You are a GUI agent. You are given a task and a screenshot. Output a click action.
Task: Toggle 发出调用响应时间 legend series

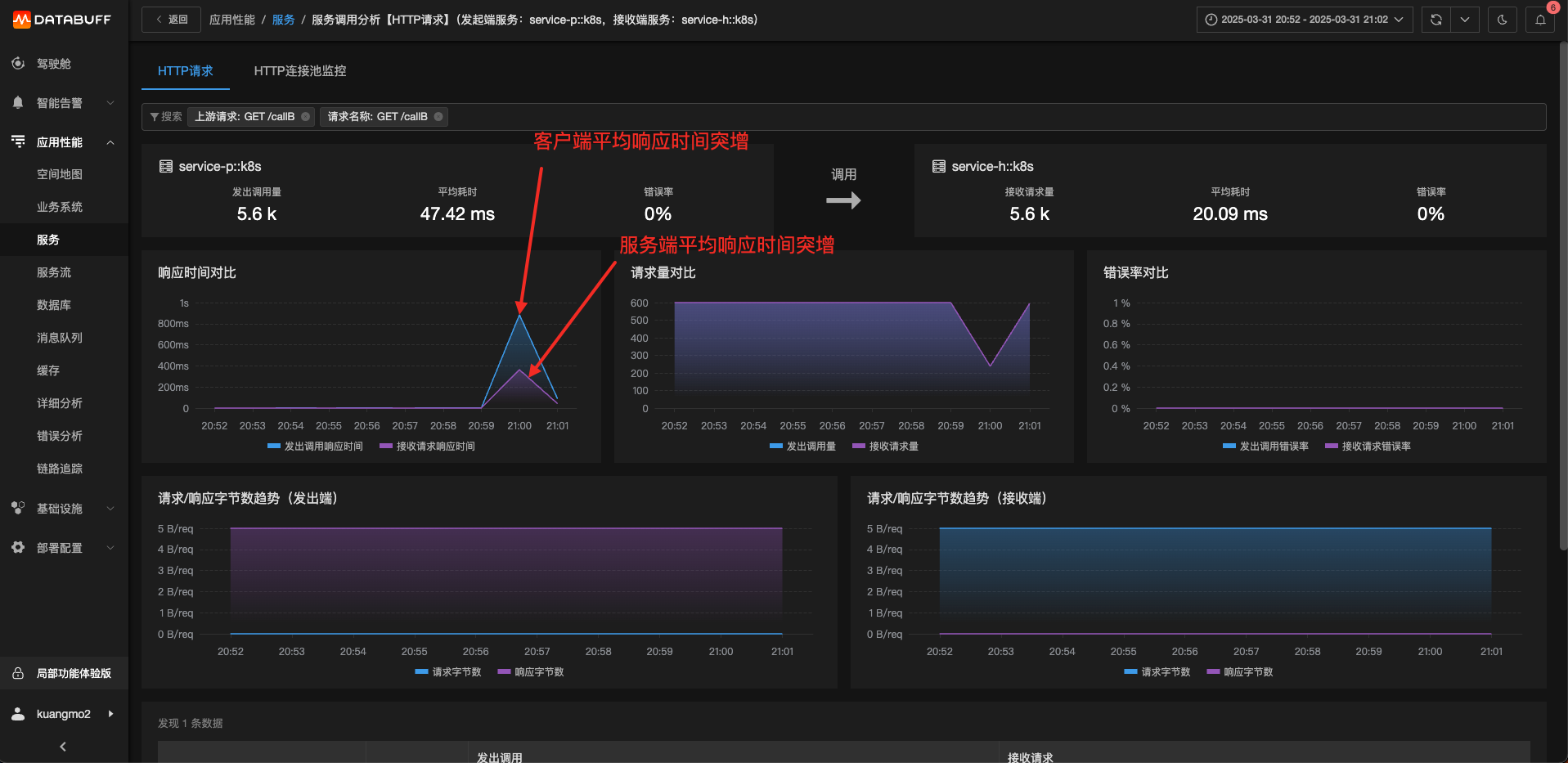coord(315,447)
